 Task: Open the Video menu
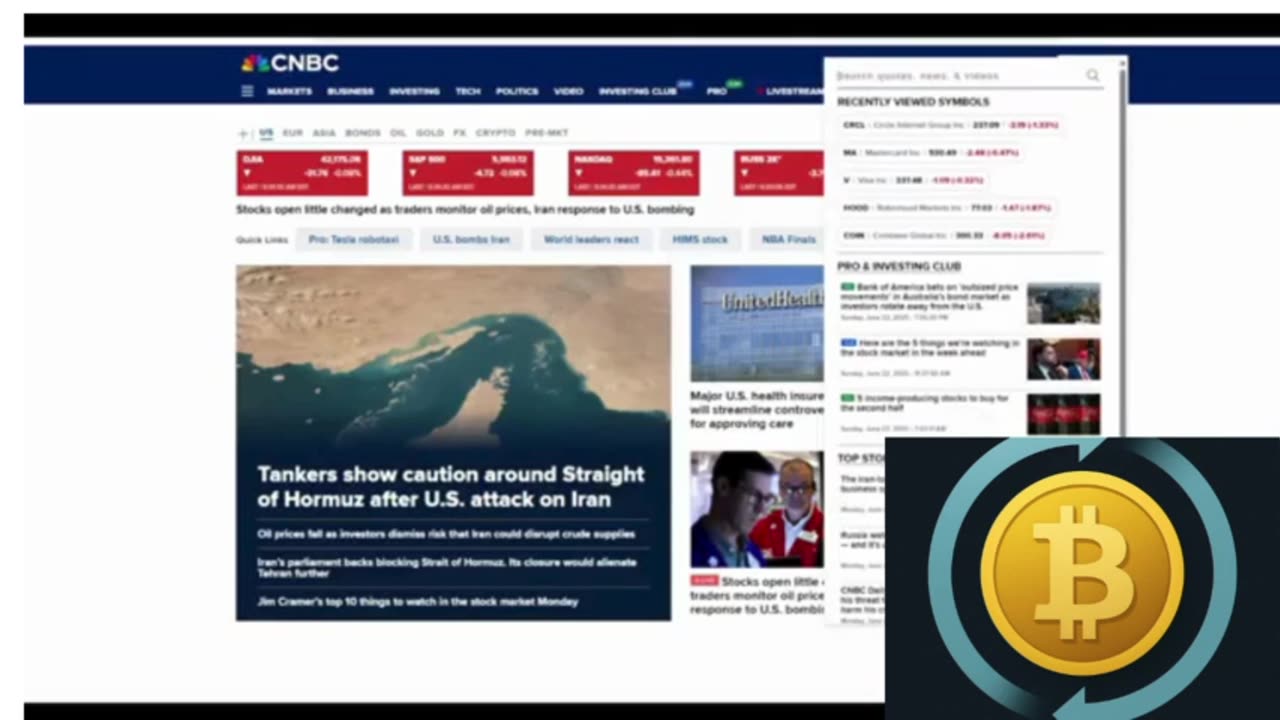point(568,91)
